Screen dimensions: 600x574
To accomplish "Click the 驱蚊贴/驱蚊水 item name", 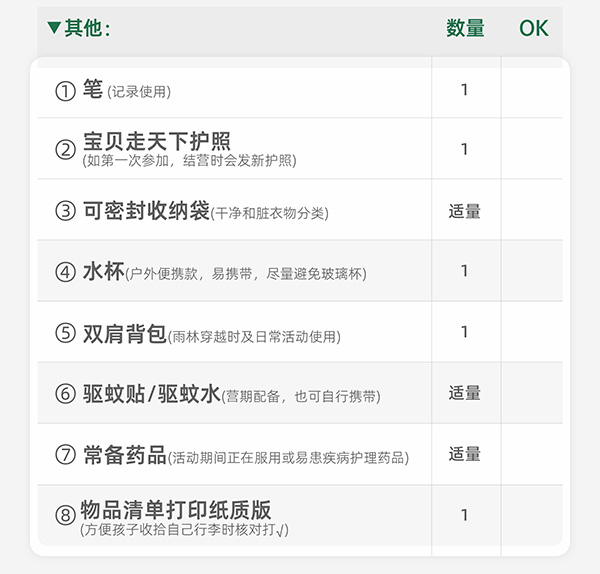I will pos(151,394).
